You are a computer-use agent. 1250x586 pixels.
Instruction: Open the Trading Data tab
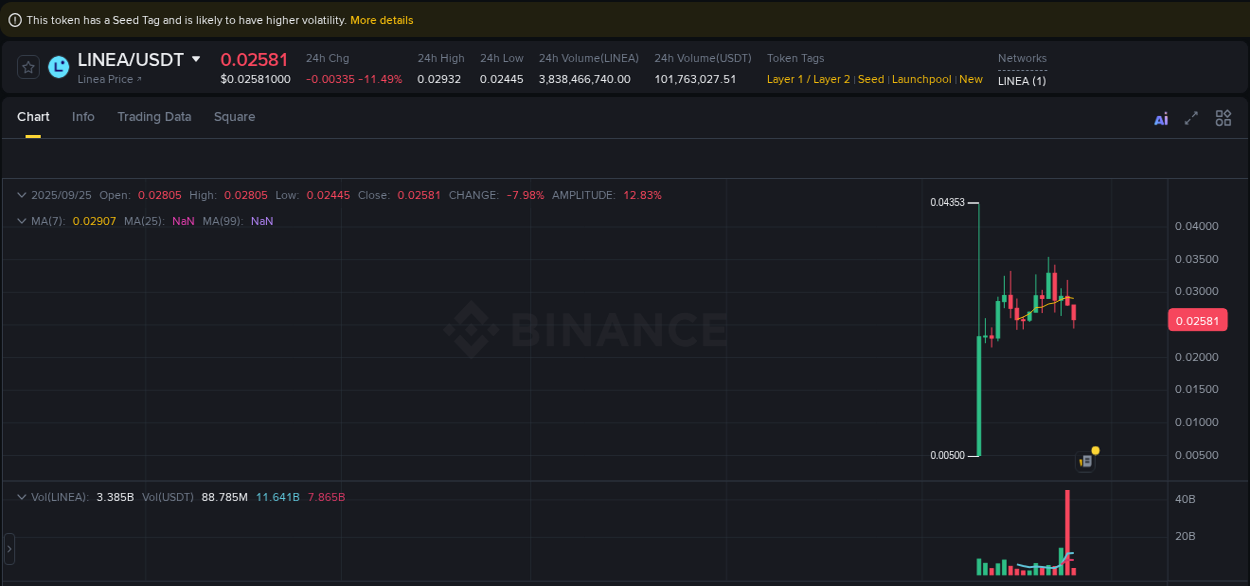[154, 117]
